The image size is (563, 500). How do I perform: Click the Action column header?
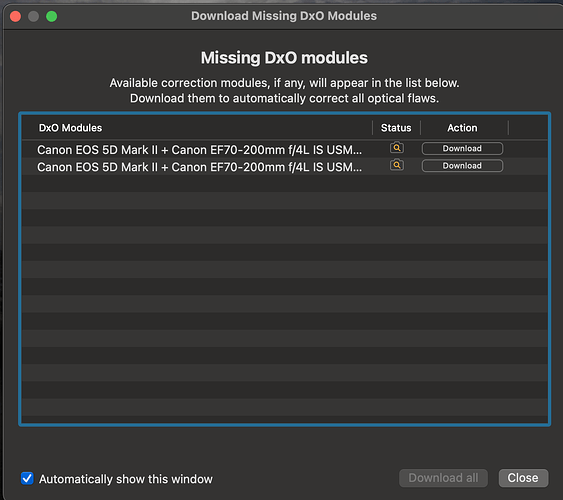(x=462, y=128)
